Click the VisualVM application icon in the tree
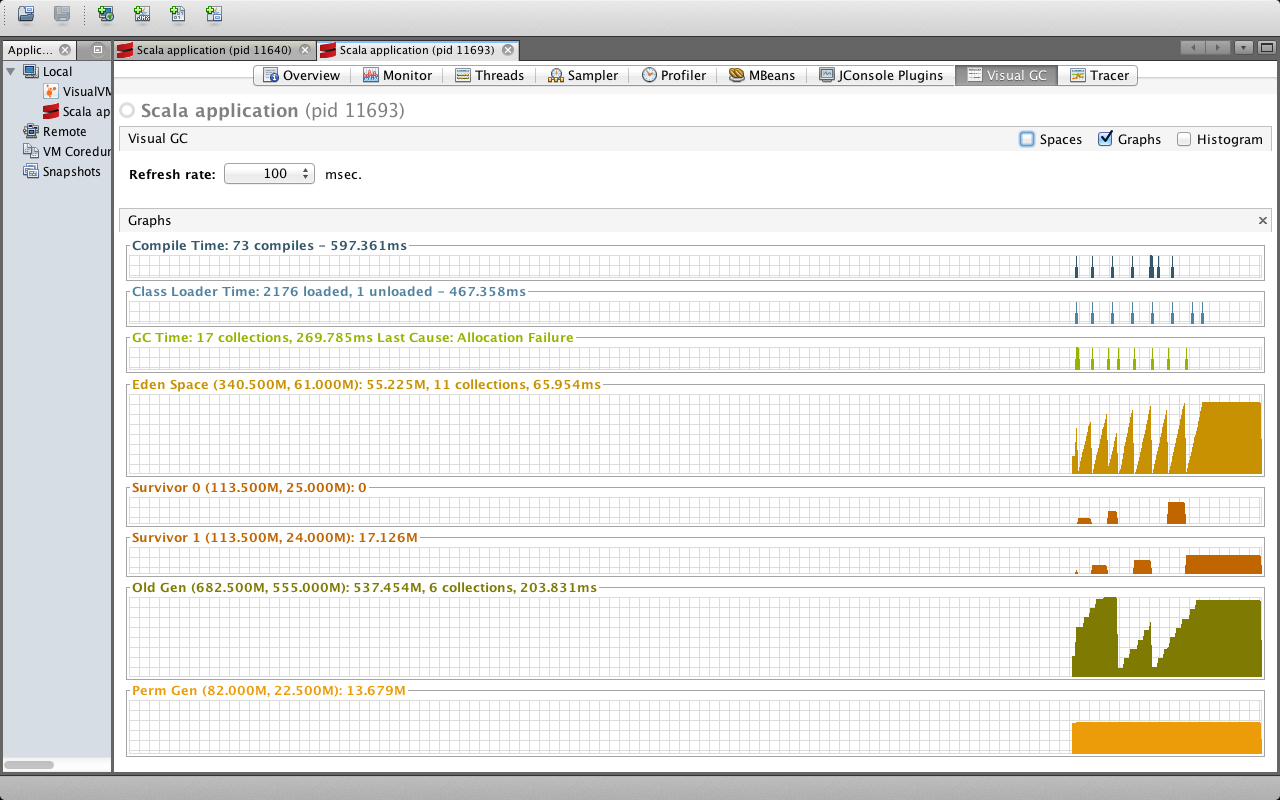 pyautogui.click(x=51, y=92)
